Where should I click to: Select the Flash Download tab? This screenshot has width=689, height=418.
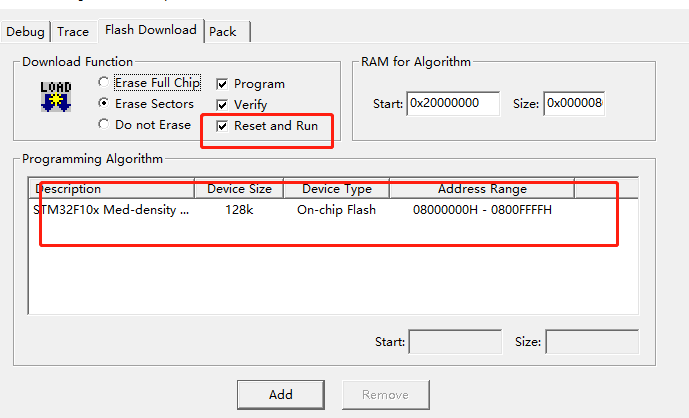point(151,30)
